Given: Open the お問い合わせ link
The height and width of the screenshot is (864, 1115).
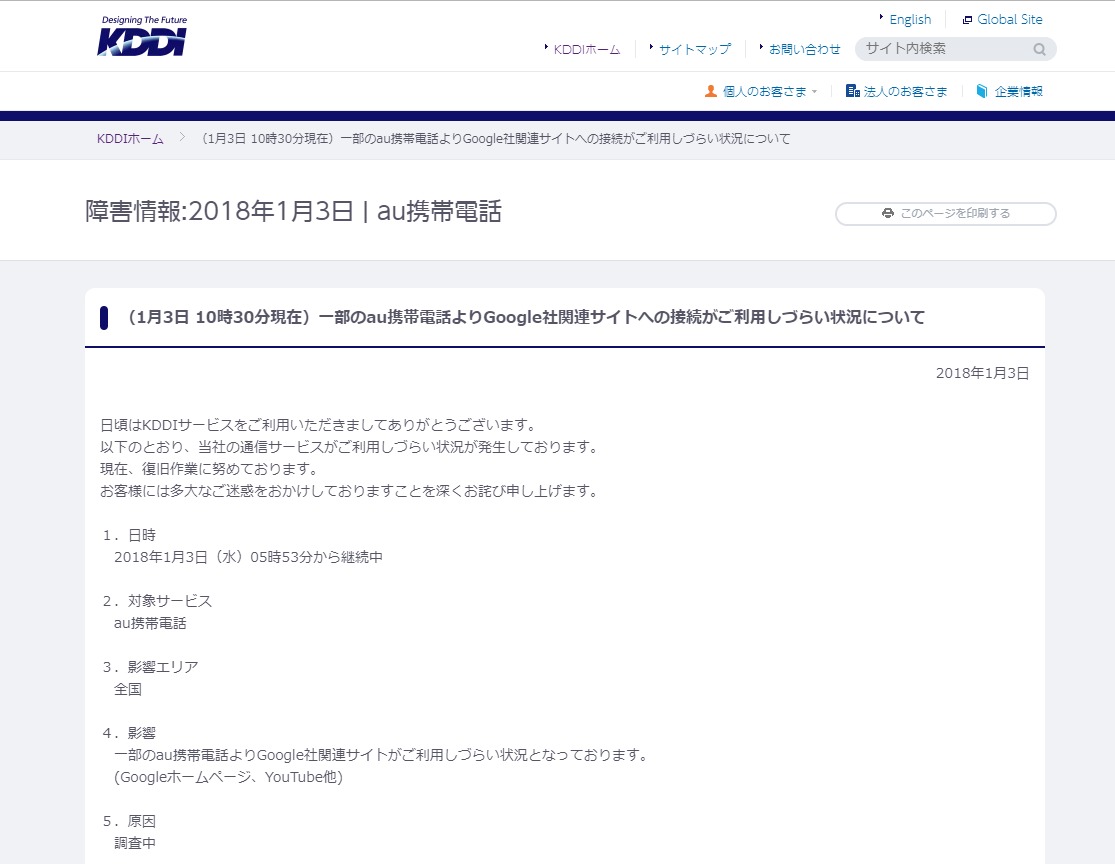Looking at the screenshot, I should click(805, 49).
